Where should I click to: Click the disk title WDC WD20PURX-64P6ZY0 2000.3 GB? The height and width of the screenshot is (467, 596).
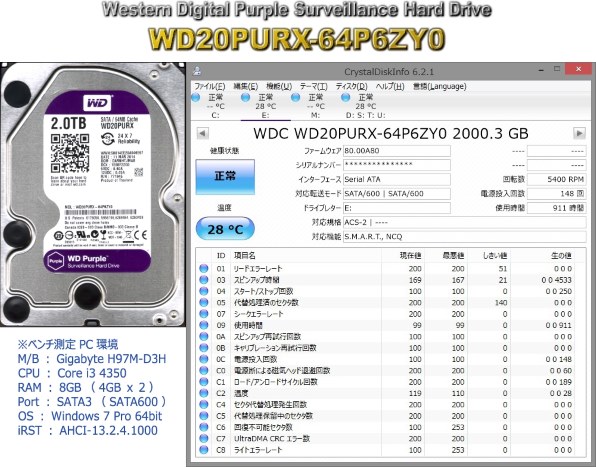pos(391,133)
